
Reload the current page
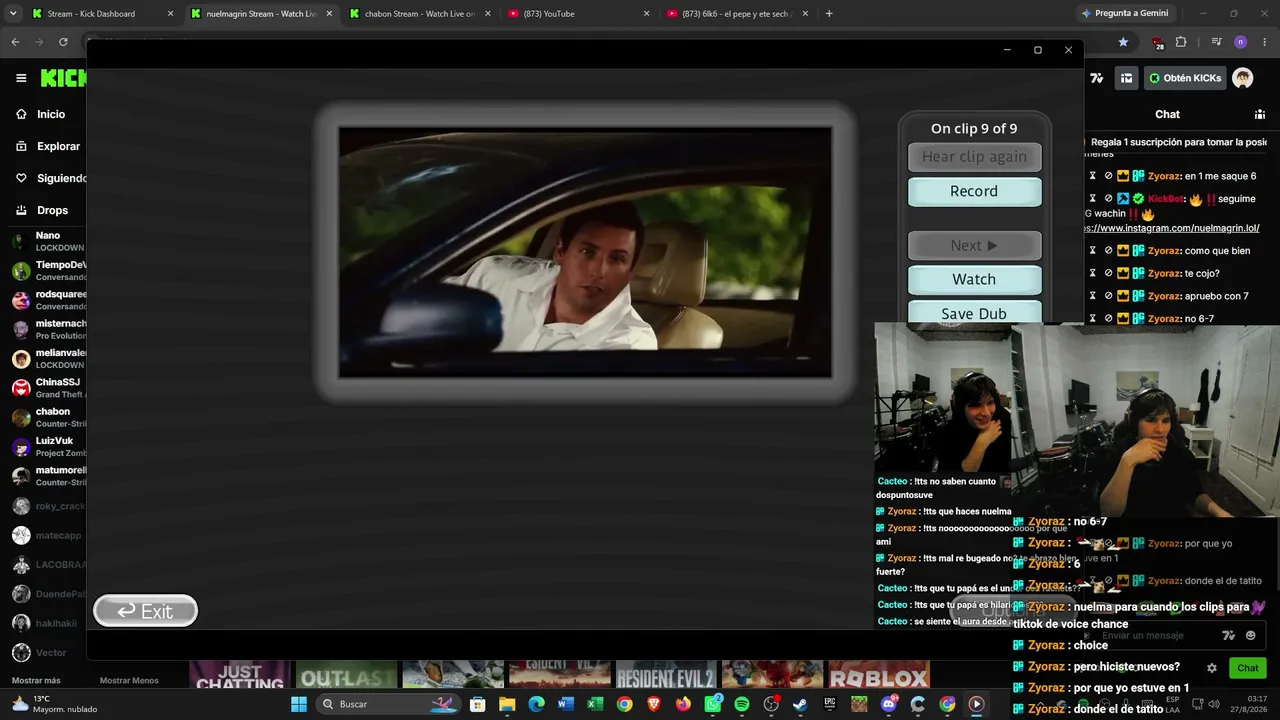pos(63,42)
